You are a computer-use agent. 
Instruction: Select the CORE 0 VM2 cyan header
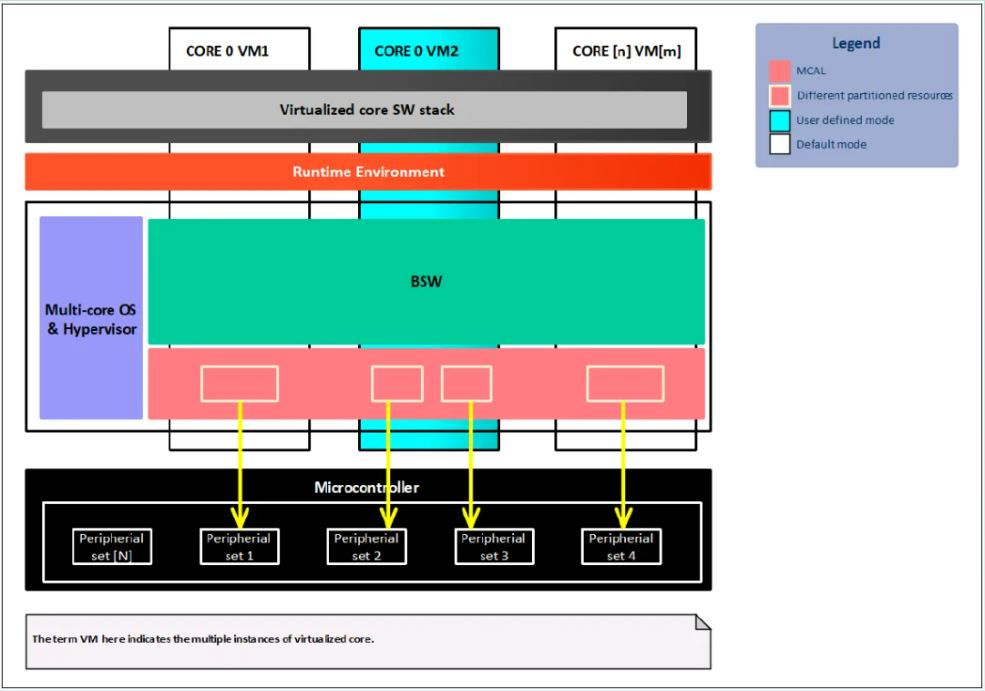(429, 49)
